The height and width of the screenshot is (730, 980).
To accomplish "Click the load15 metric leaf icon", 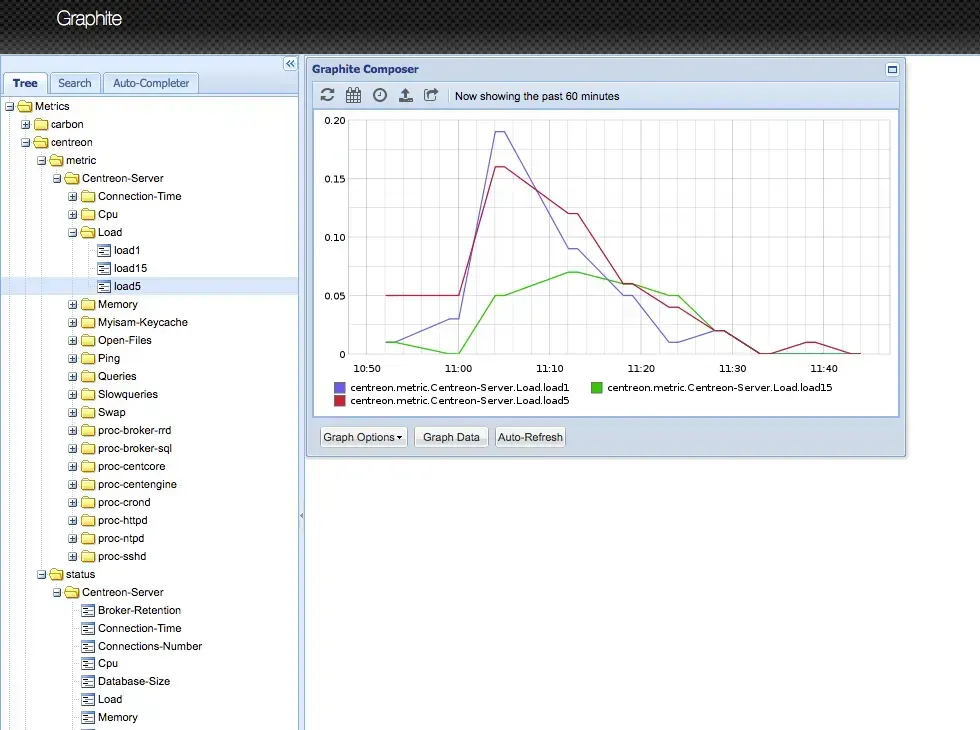I will coord(104,269).
